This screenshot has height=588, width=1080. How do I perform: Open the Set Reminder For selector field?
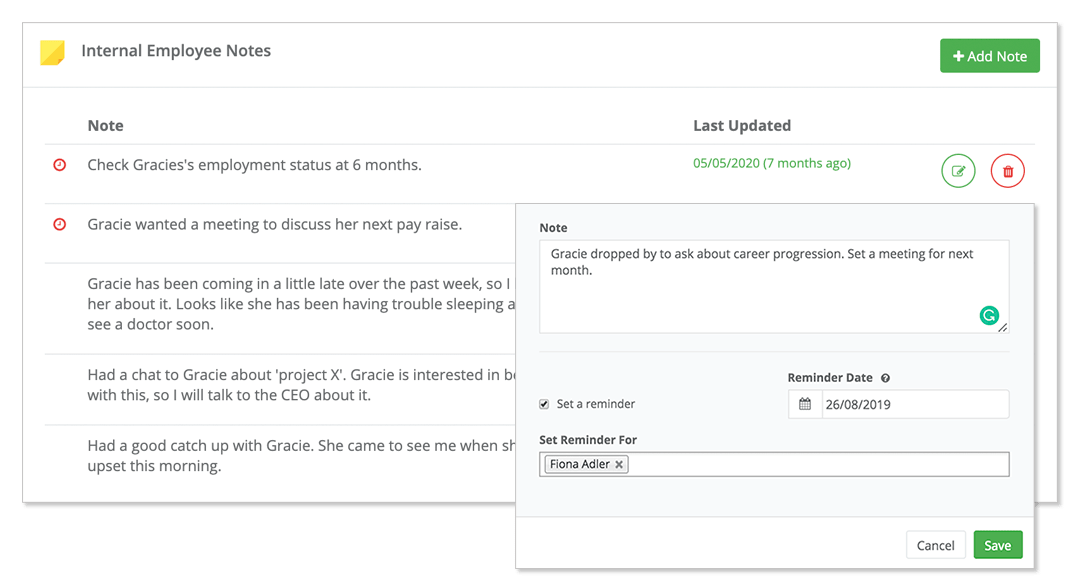pos(815,464)
